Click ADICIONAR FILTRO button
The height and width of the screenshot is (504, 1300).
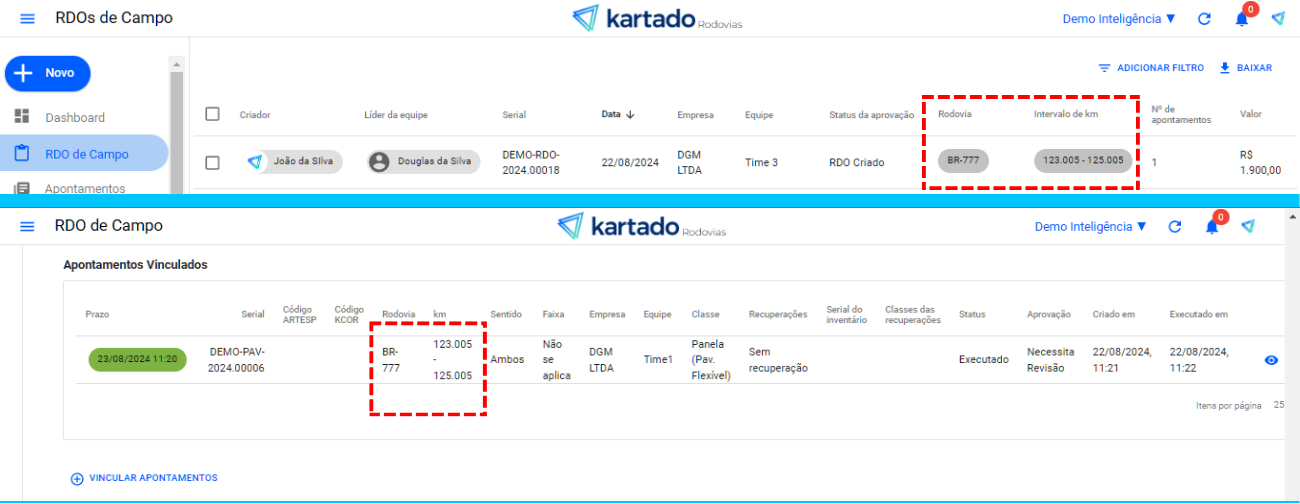[1150, 68]
